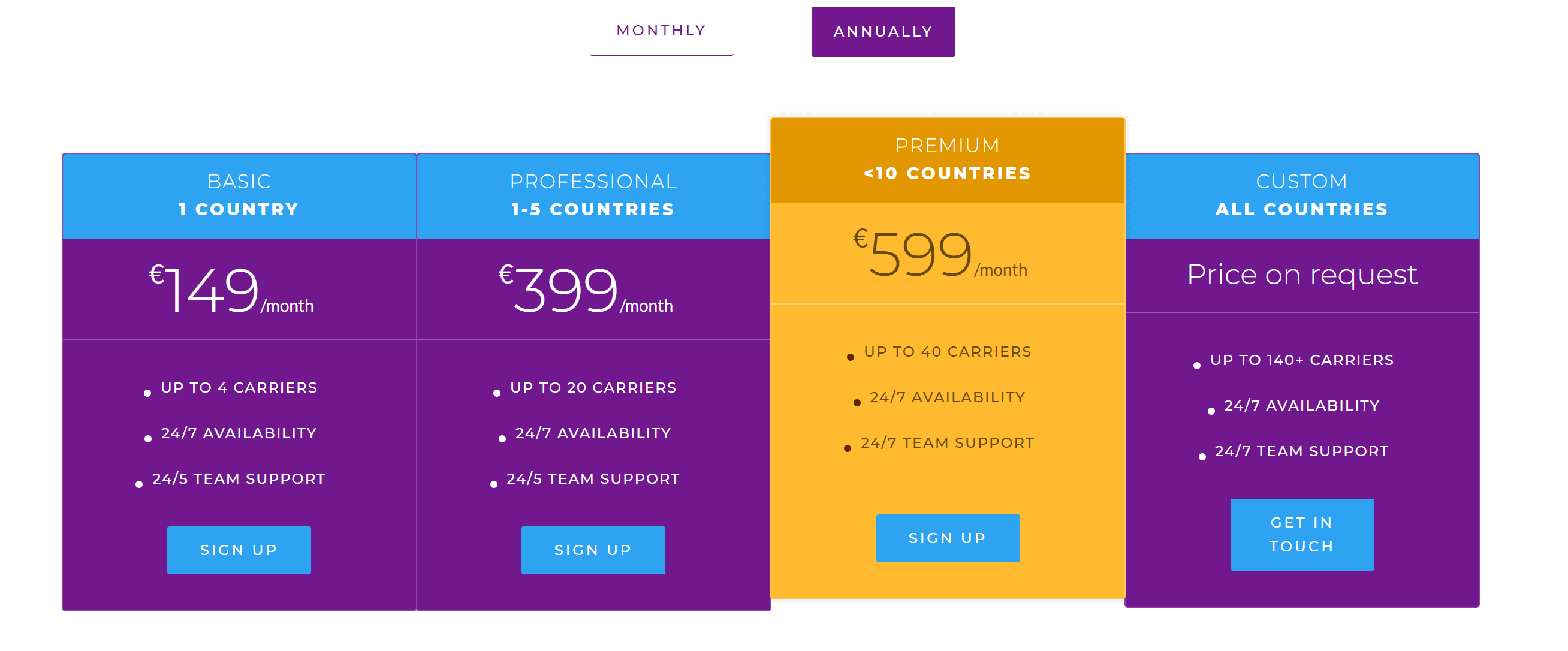Click Up to 20 Carriers feature
The image size is (1568, 651).
(x=593, y=388)
